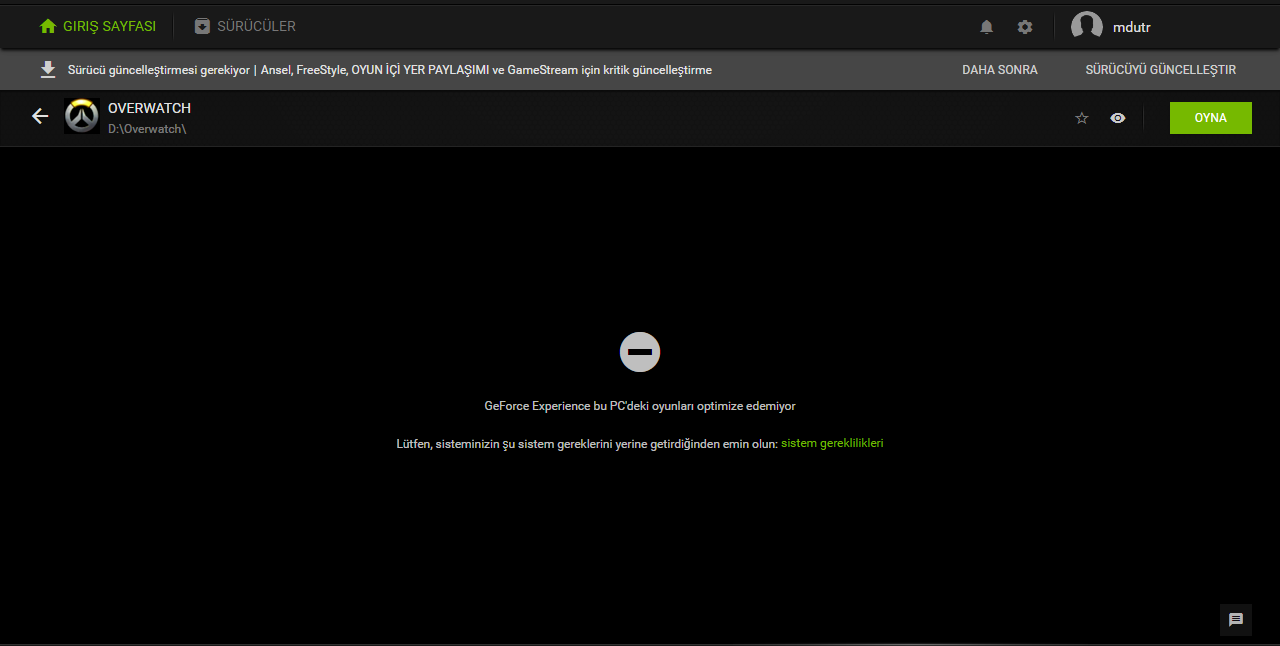Toggle the eye visibility icon

click(1118, 118)
